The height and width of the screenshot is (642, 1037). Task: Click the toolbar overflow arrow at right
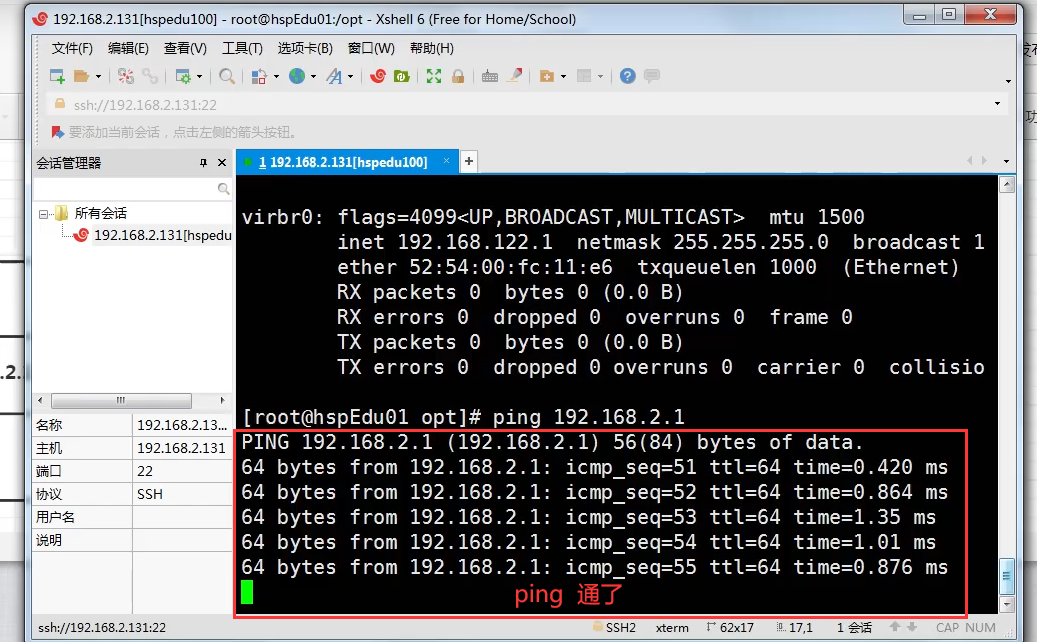point(1008,81)
